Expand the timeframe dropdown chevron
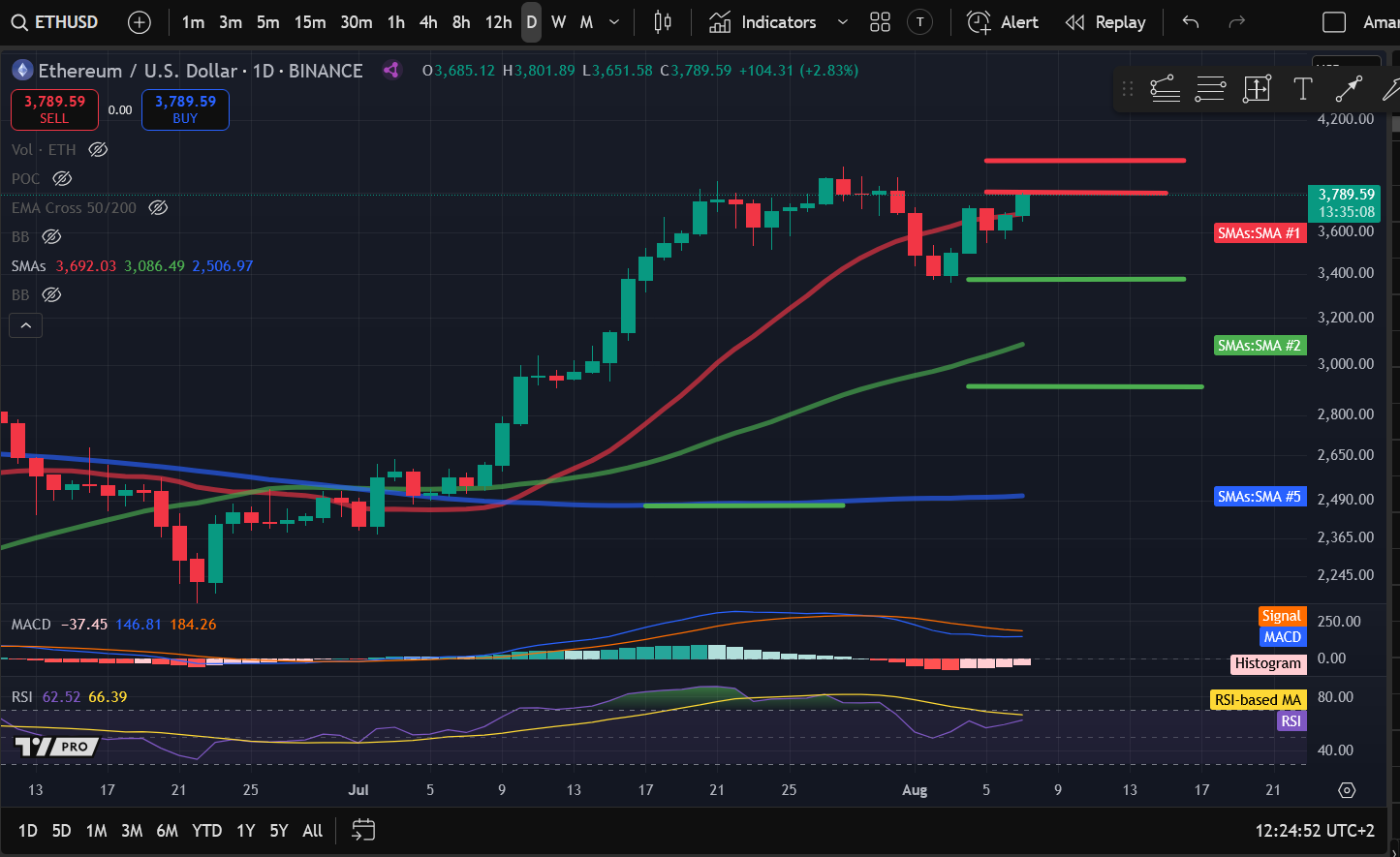 [x=613, y=22]
